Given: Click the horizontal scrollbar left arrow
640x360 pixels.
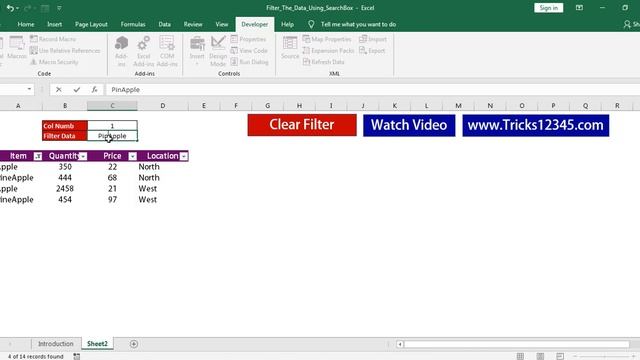Looking at the screenshot, I should click(x=400, y=344).
